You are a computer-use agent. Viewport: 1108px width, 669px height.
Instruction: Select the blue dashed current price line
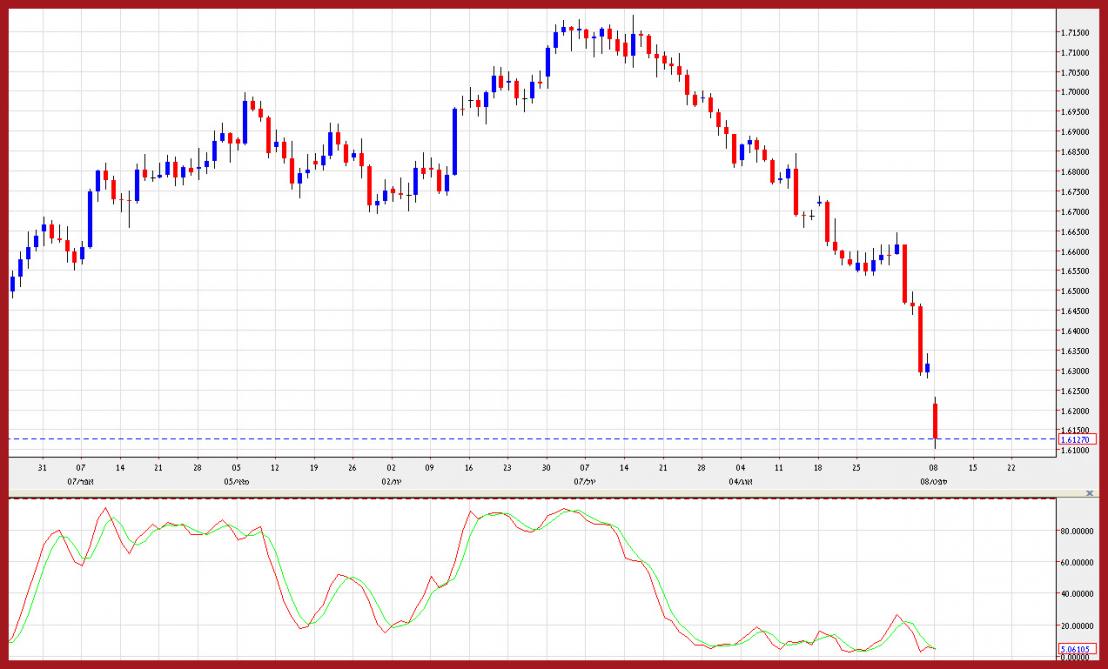pos(500,439)
